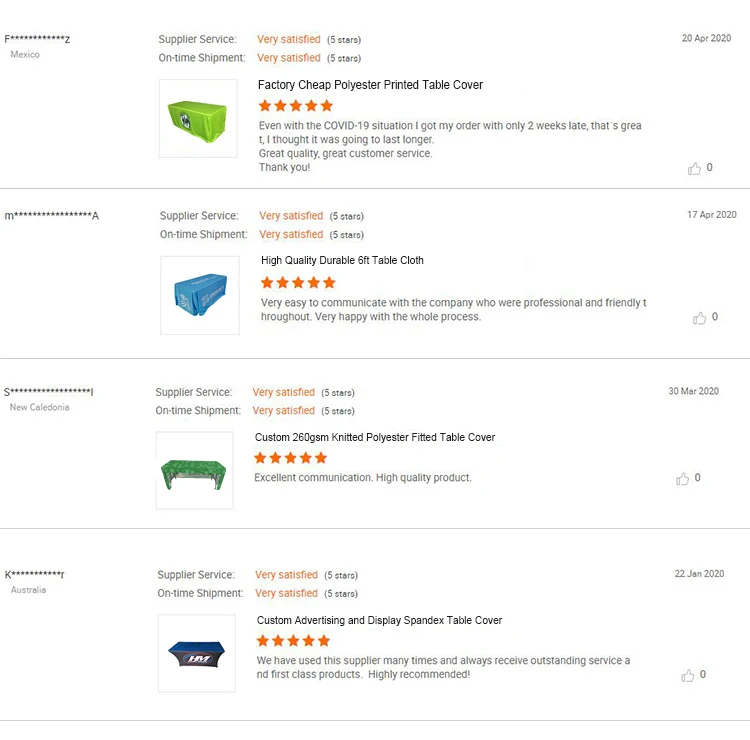750x740 pixels.
Task: Click the like count beside 22 Jan 2020 review
Action: (703, 675)
